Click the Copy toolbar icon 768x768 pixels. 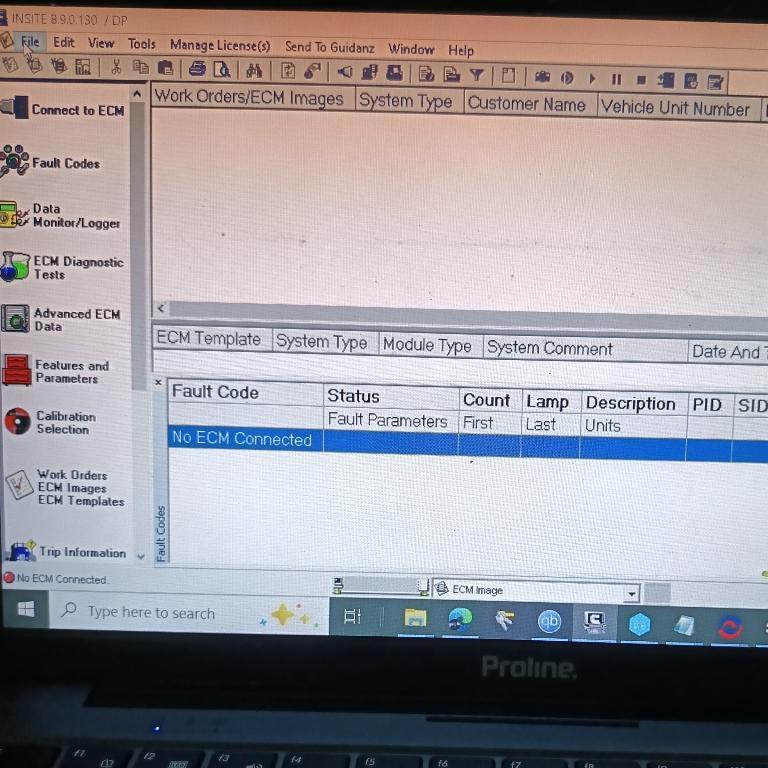point(141,67)
